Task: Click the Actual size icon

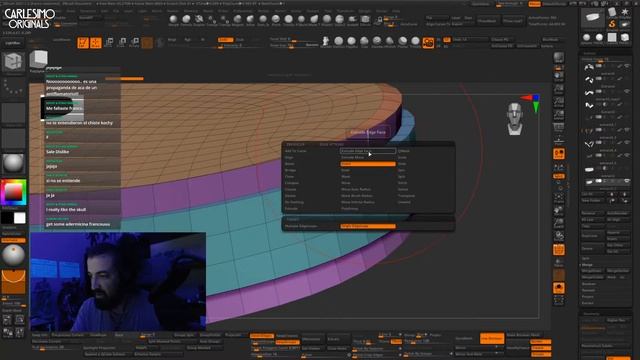Action: click(x=559, y=102)
